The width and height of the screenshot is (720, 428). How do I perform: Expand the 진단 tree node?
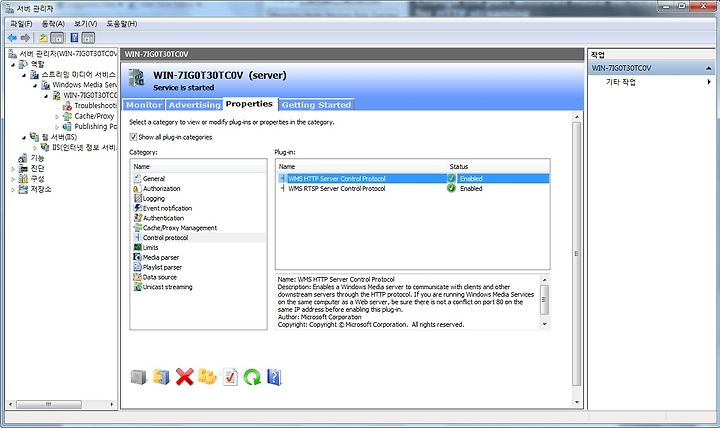pyautogui.click(x=13, y=169)
